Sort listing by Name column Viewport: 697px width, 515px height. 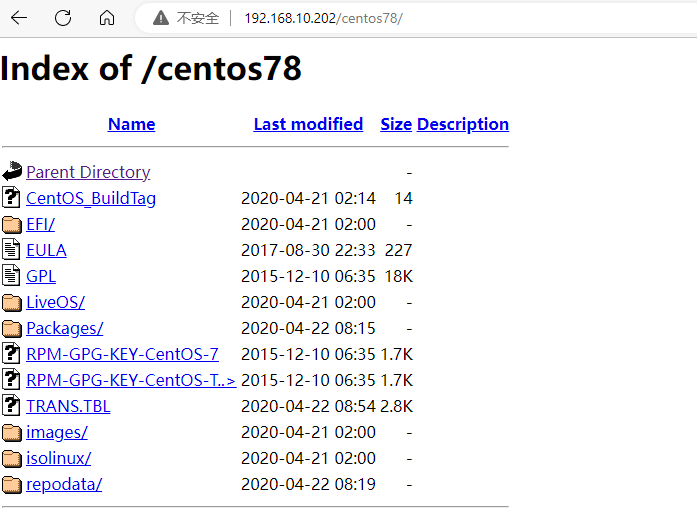(x=131, y=124)
